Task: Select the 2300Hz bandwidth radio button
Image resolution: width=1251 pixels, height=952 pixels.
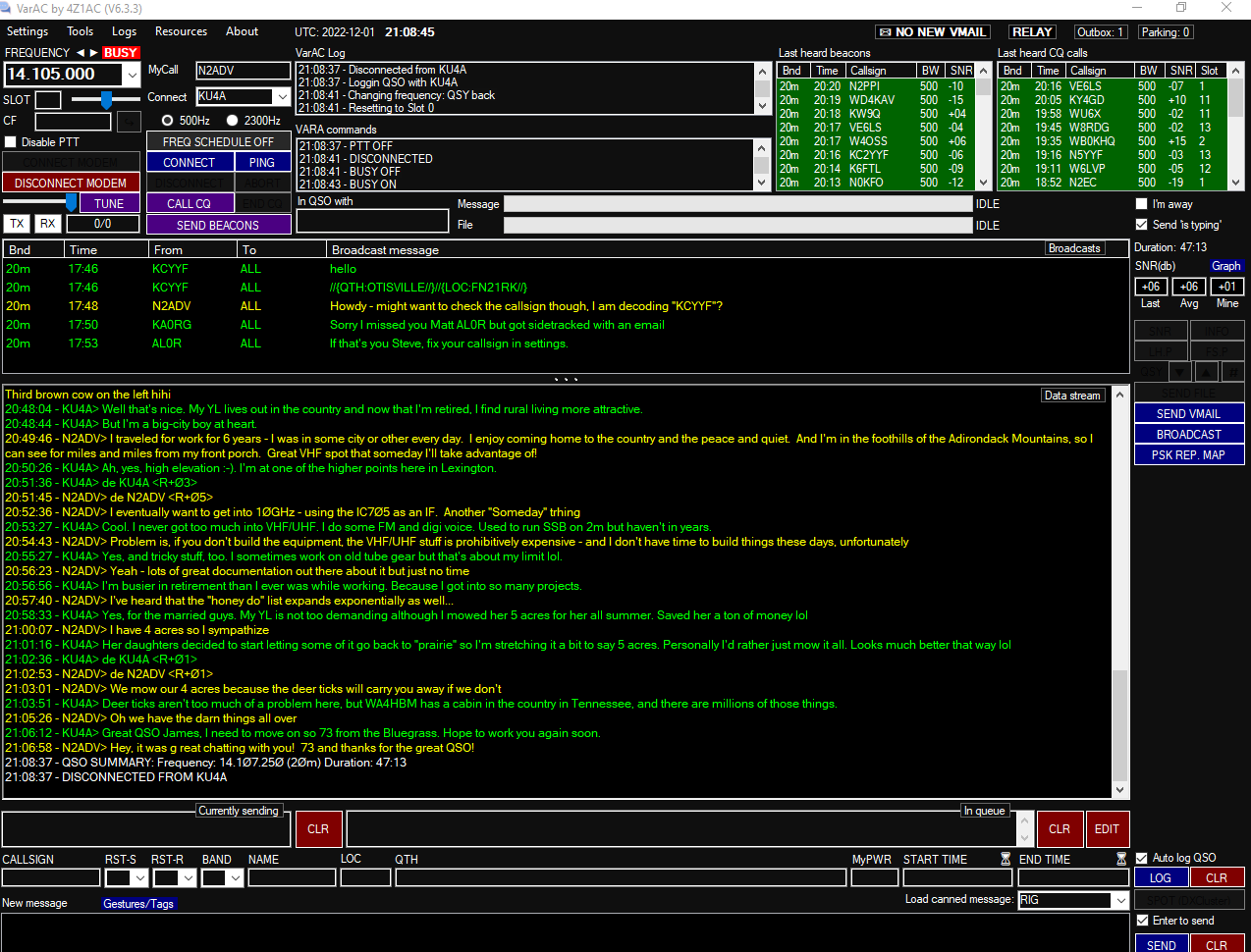Action: pos(233,121)
